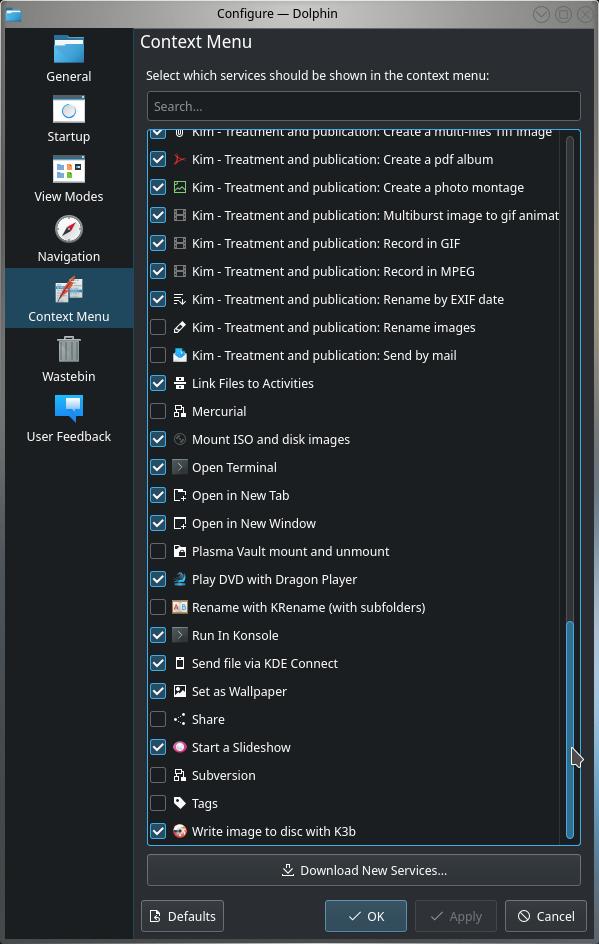Open the General settings page
This screenshot has height=944, width=599.
point(69,59)
